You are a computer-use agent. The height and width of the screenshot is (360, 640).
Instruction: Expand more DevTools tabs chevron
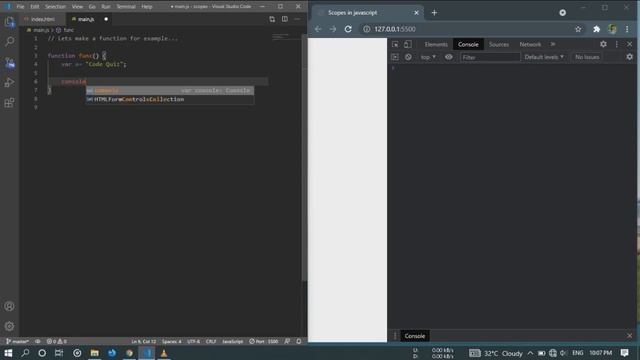pos(553,44)
